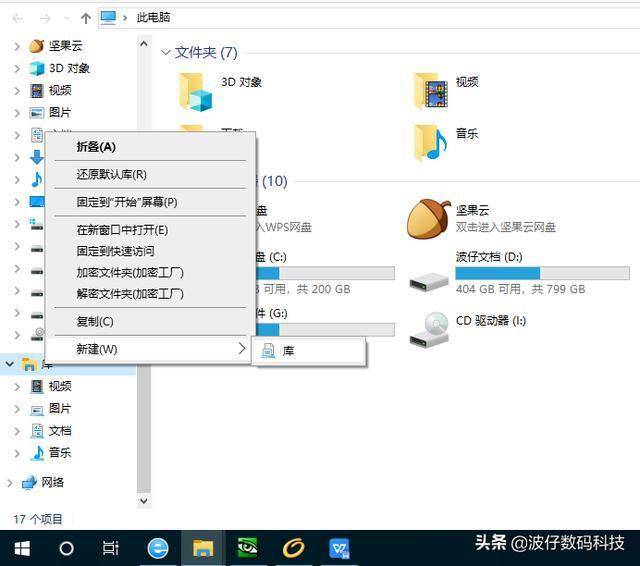
Task: Choose 复制(C) from context menu
Action: click(x=150, y=322)
